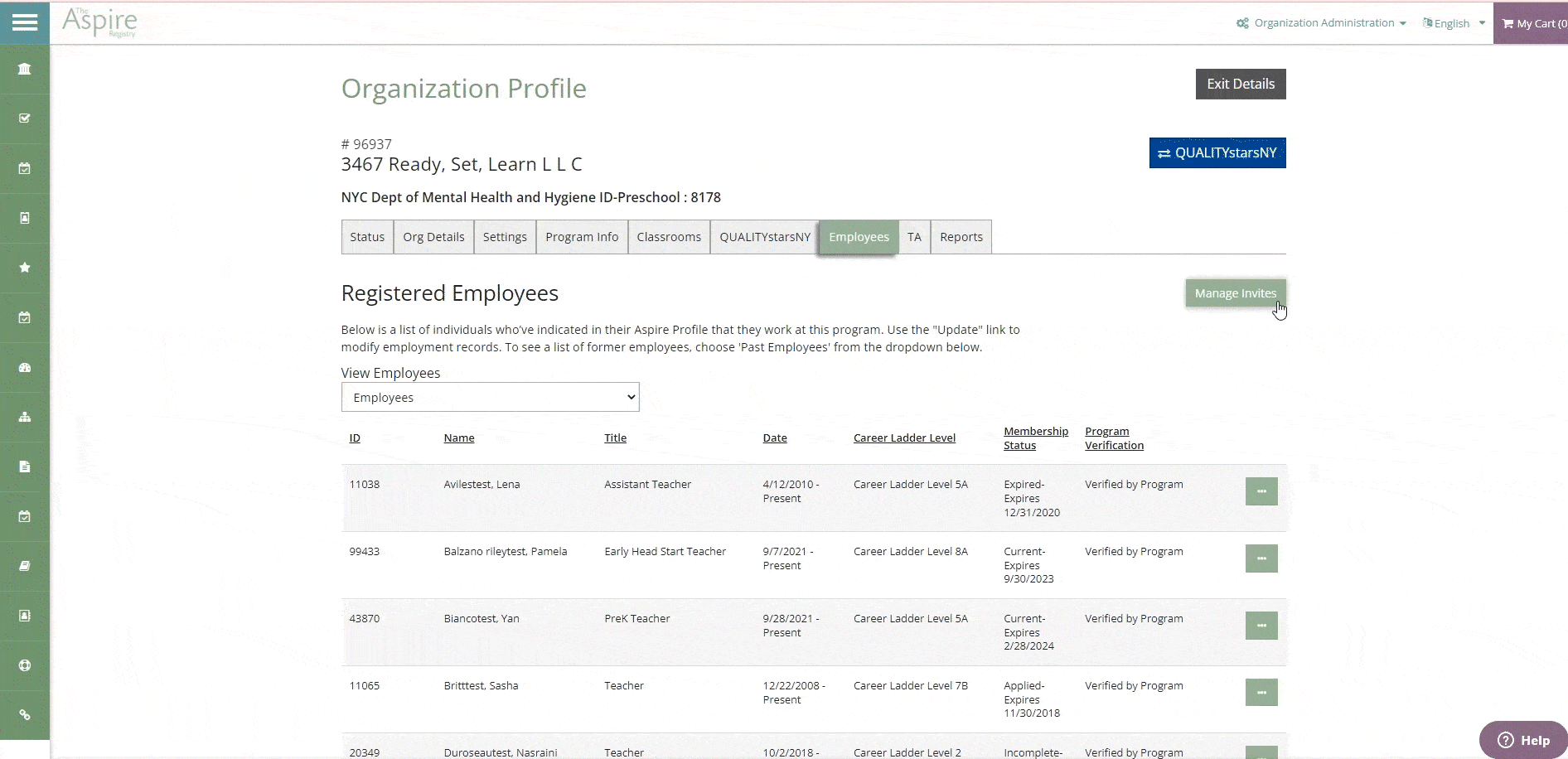Open My Cart
Screen dimensions: 1568x759
pos(1534,23)
